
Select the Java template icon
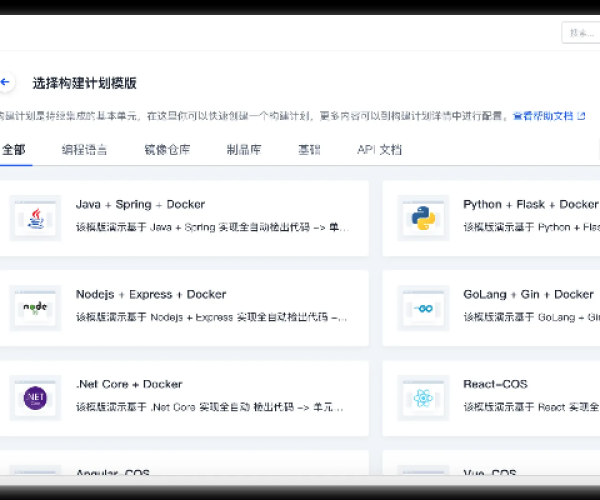tap(35, 217)
